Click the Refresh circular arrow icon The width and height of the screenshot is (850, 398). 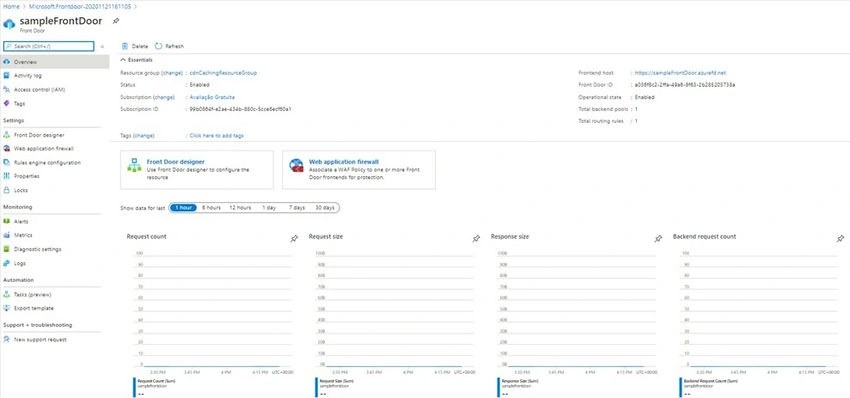159,46
